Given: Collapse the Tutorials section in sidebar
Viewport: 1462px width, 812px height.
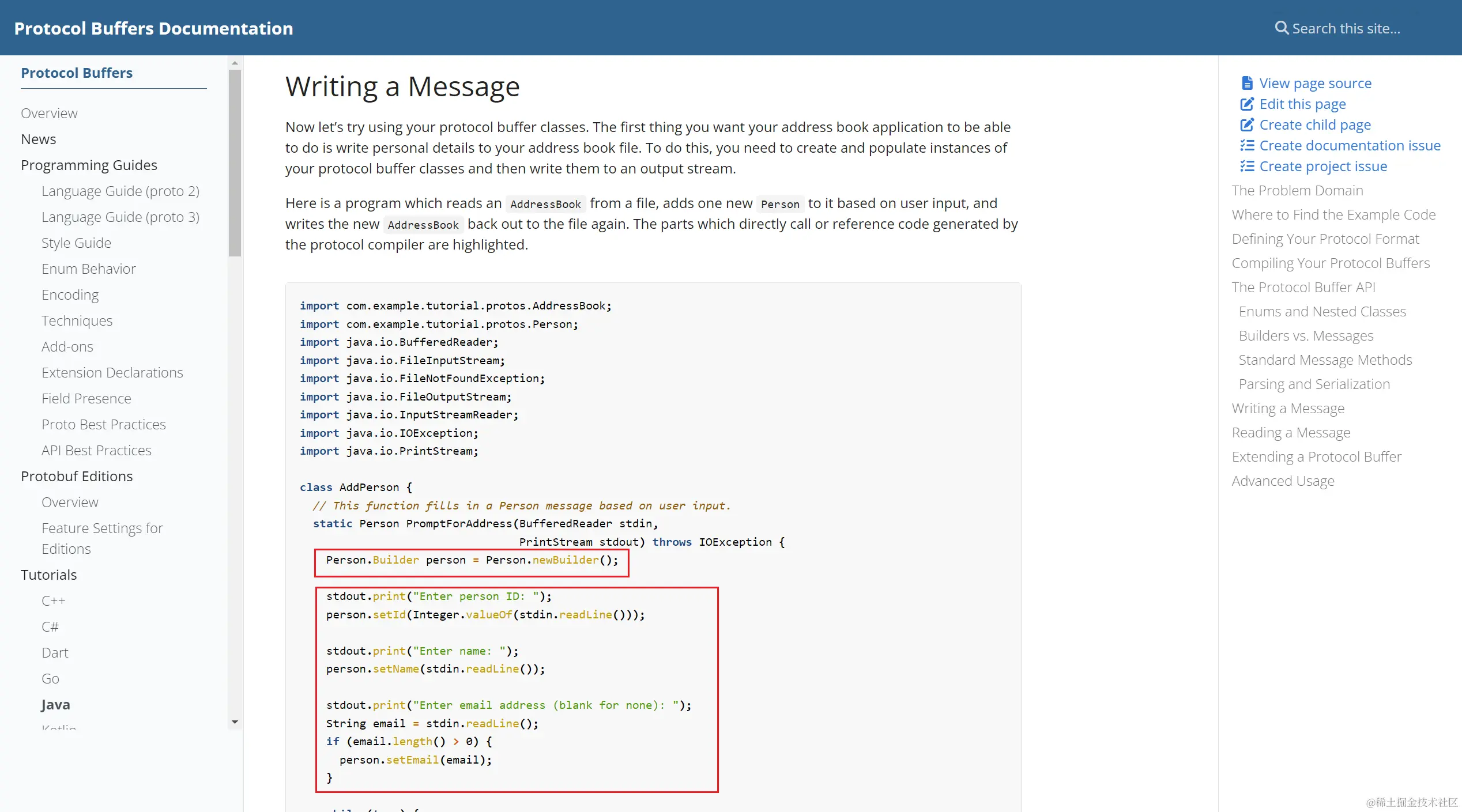Looking at the screenshot, I should click(48, 575).
